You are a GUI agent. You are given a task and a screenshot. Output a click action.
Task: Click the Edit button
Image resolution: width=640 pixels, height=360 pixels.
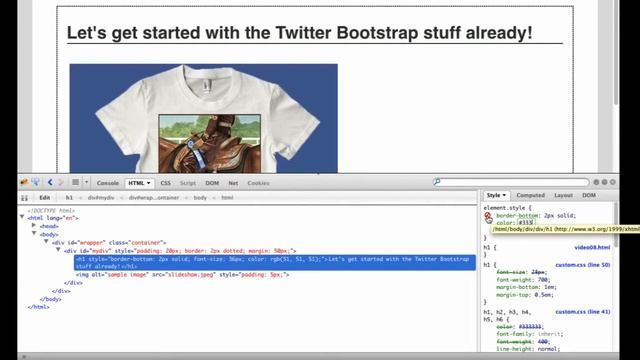(x=44, y=198)
